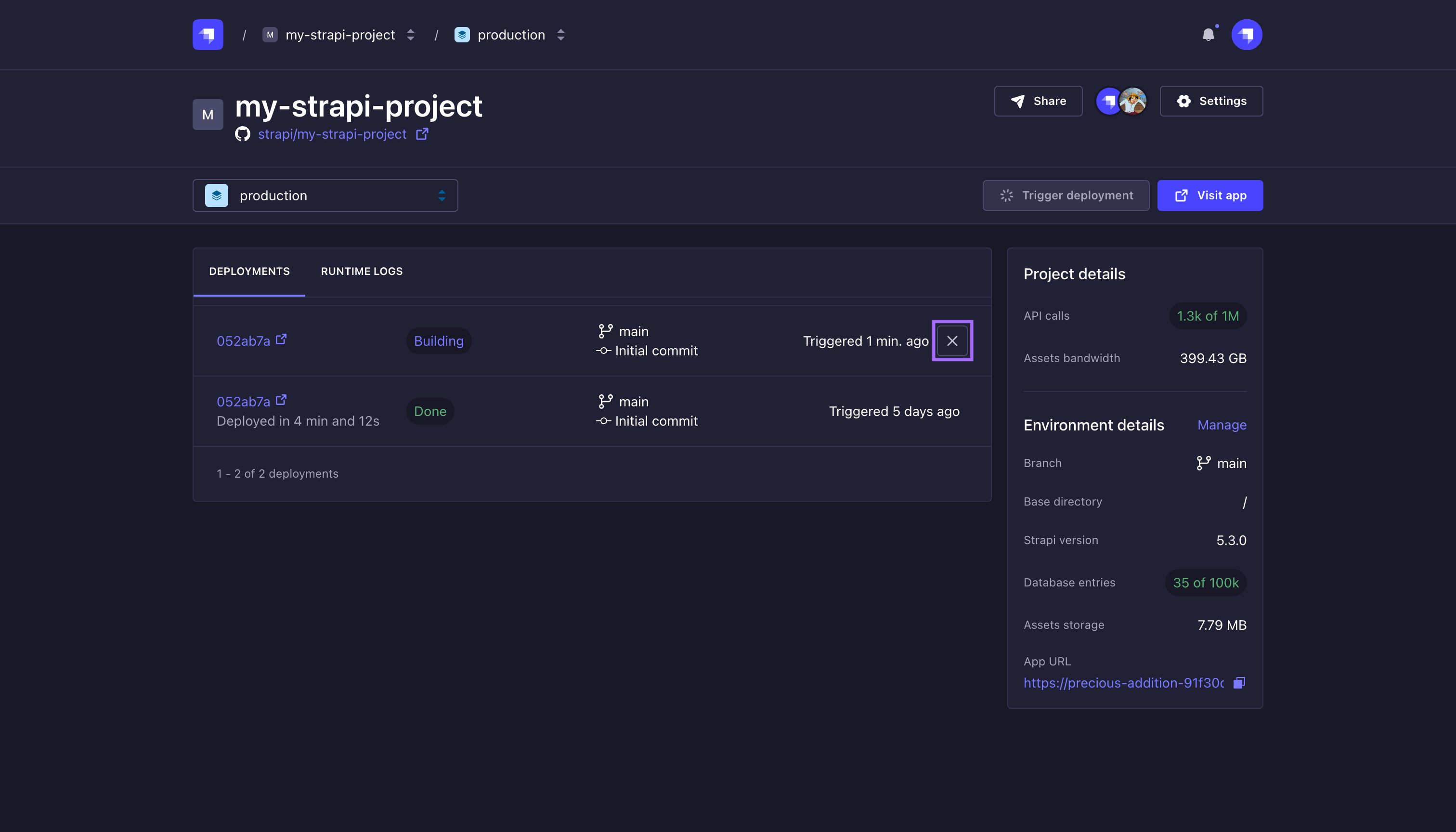Open the precious-addition App URL link
This screenshot has height=832, width=1456.
(x=1123, y=683)
